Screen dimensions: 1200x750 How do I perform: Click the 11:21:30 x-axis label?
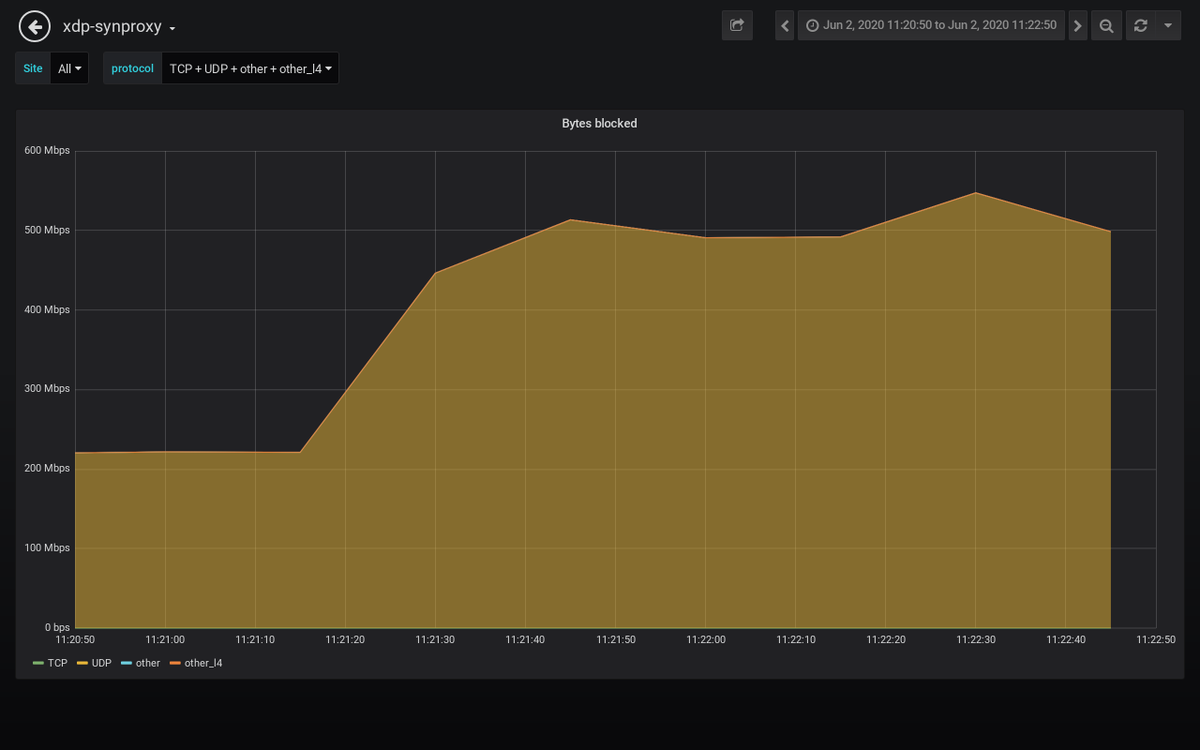click(435, 639)
